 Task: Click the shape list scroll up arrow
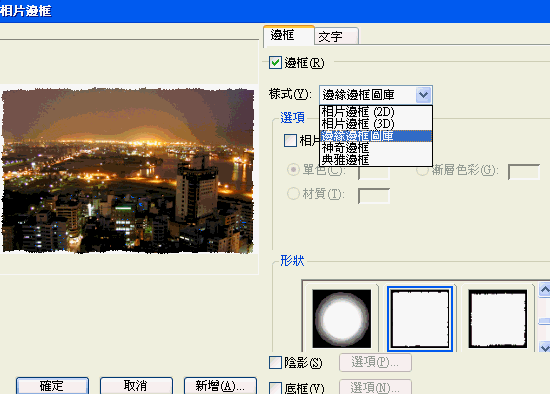(x=544, y=290)
